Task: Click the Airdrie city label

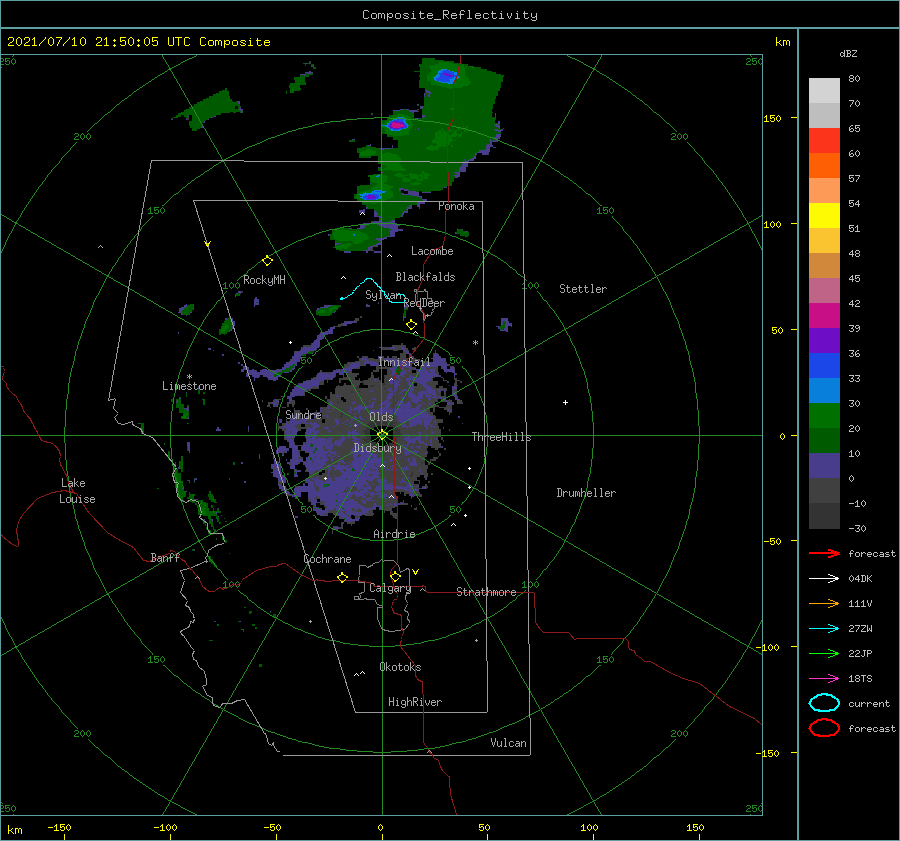Action: coord(394,534)
